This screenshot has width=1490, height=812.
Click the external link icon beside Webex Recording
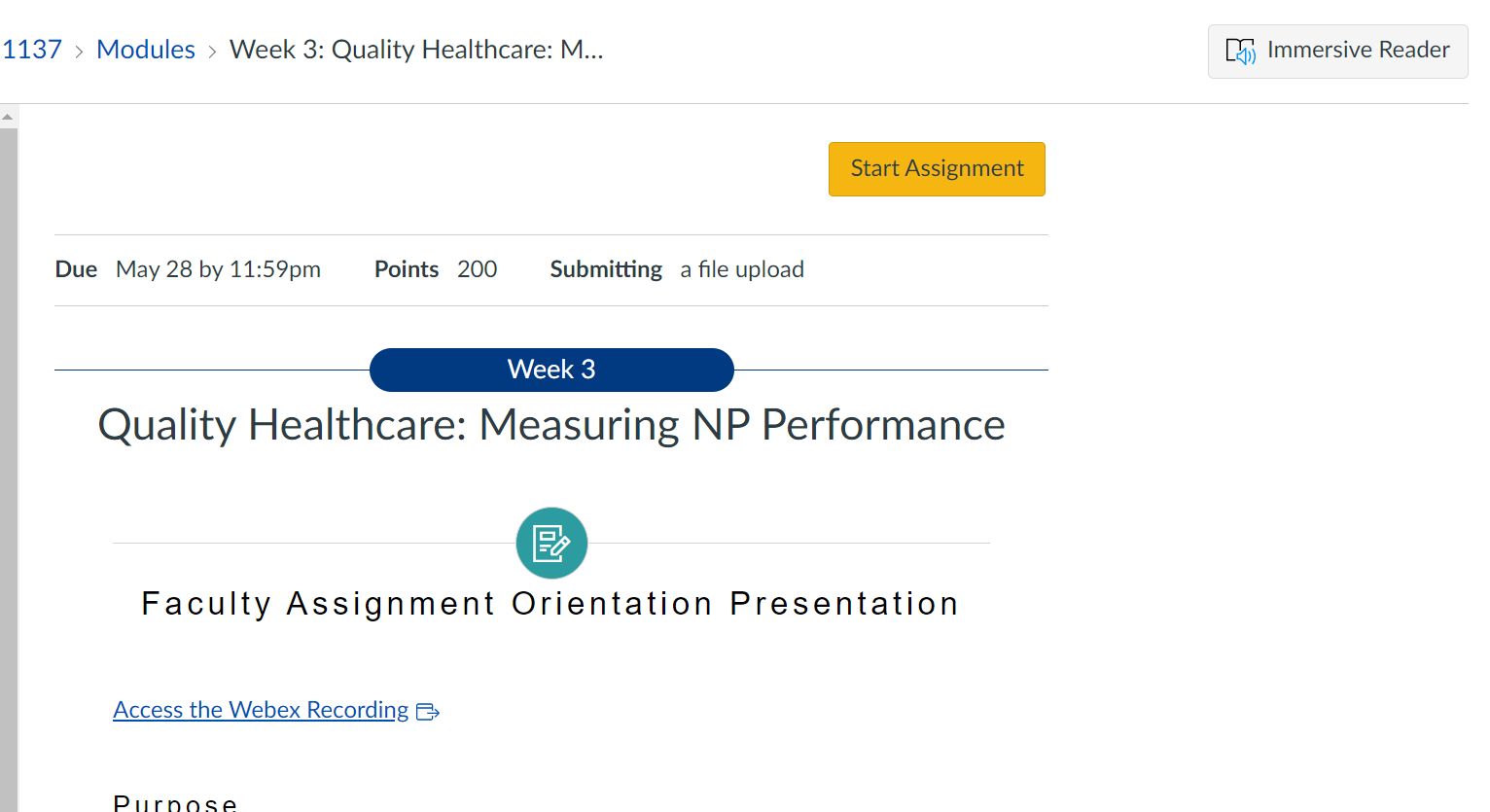tap(427, 712)
